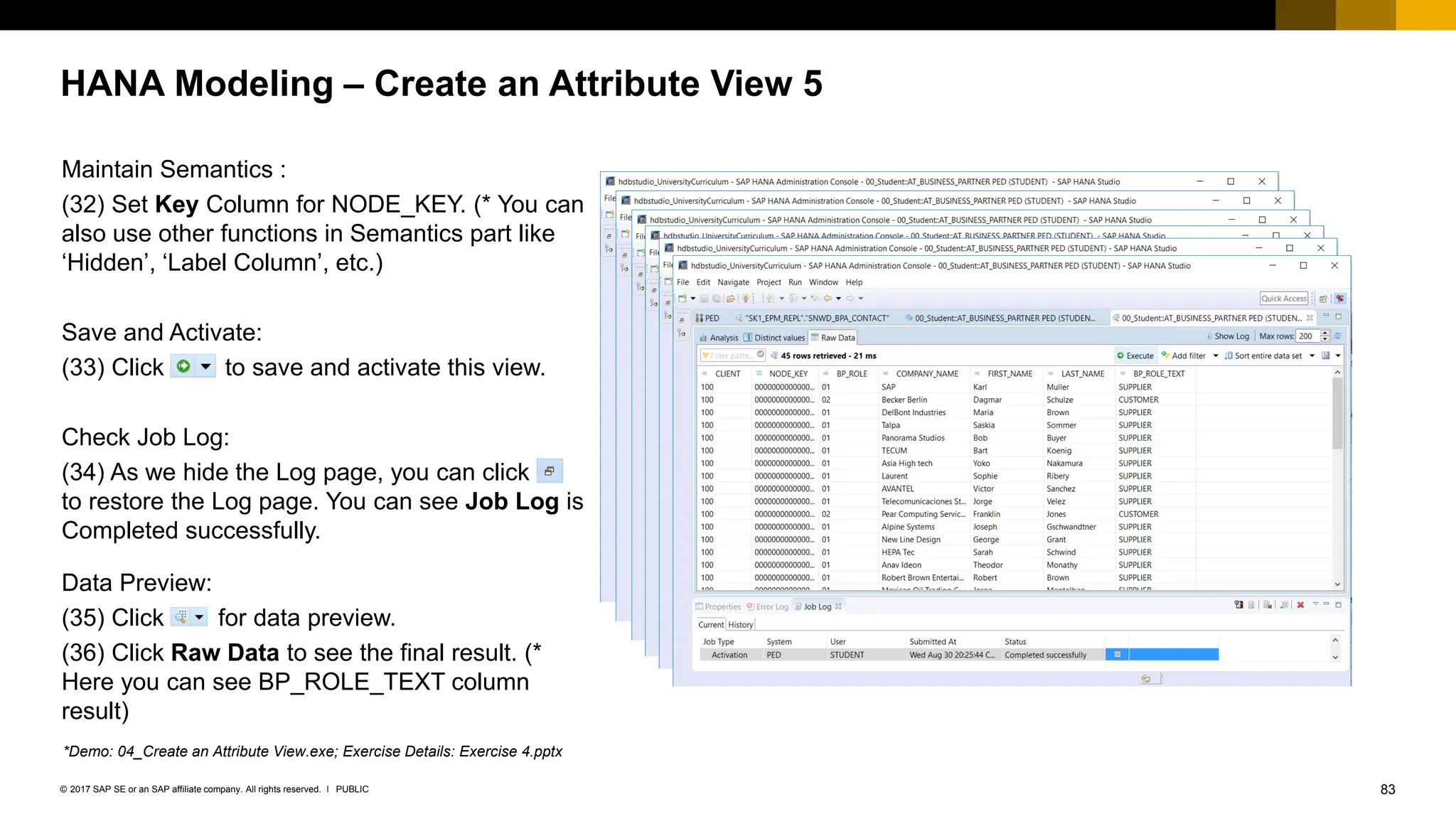Switch to the PED editor tab
The image size is (1456, 819).
(707, 318)
